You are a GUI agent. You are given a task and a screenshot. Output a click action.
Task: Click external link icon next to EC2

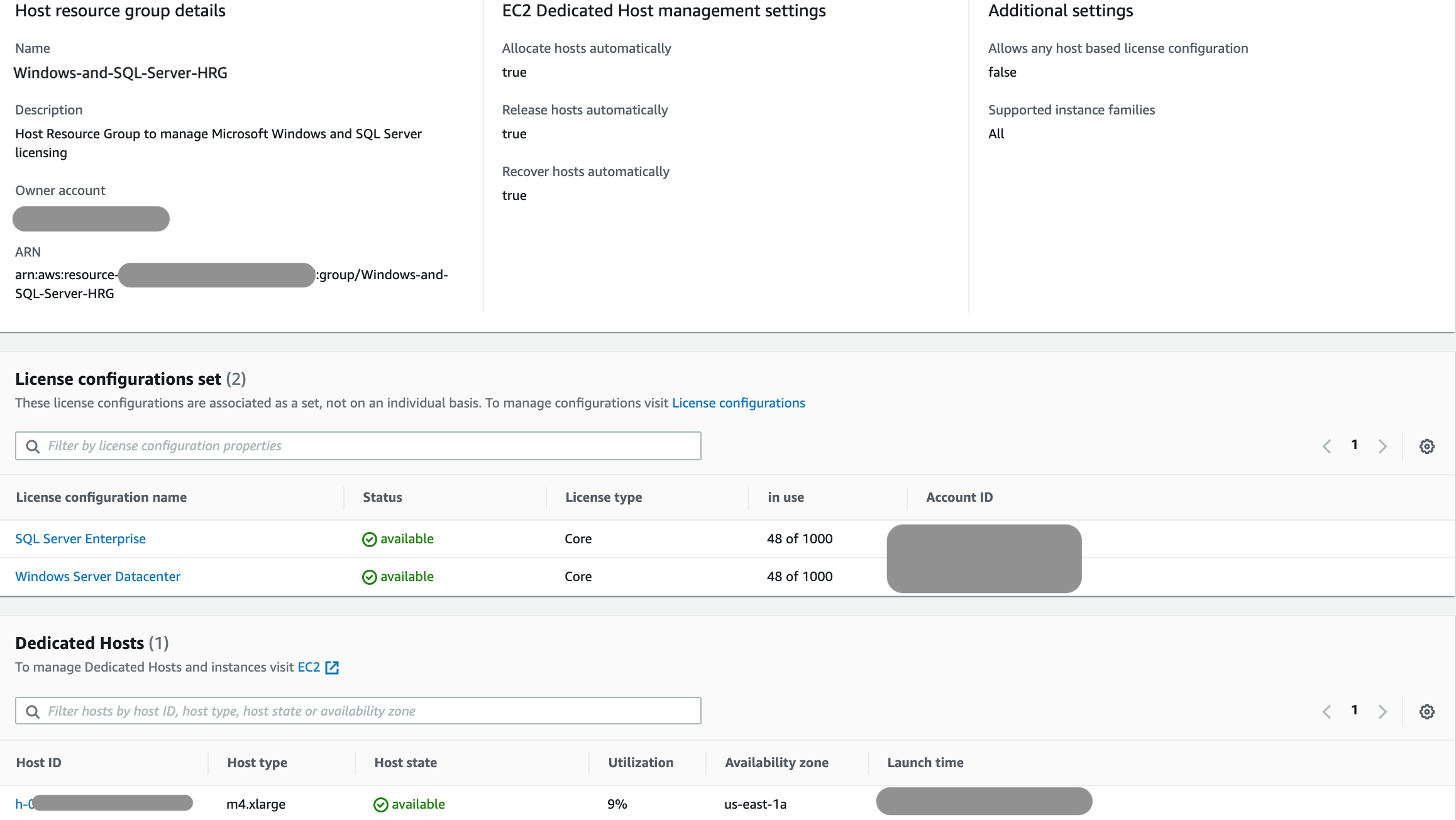coord(332,668)
